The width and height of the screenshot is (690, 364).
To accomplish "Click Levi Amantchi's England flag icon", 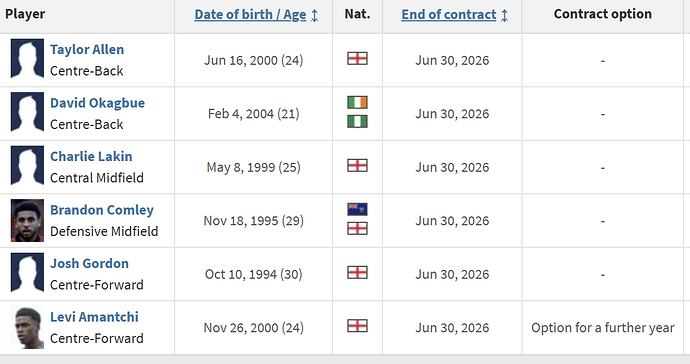I will [x=357, y=326].
